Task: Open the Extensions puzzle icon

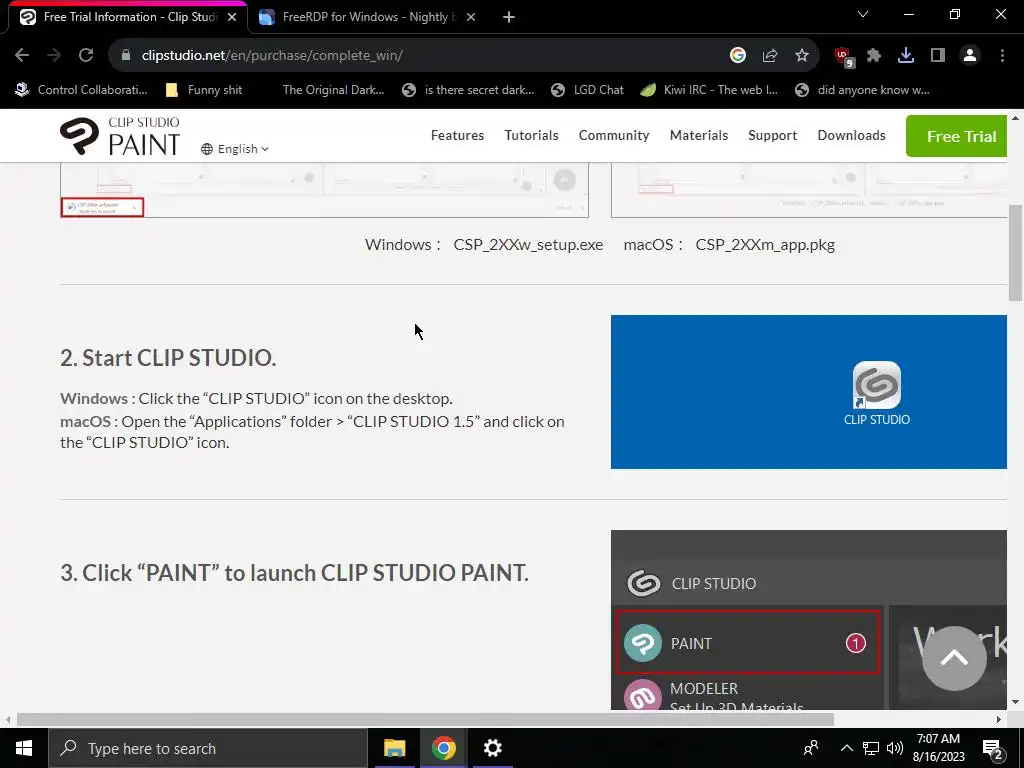Action: [x=874, y=56]
